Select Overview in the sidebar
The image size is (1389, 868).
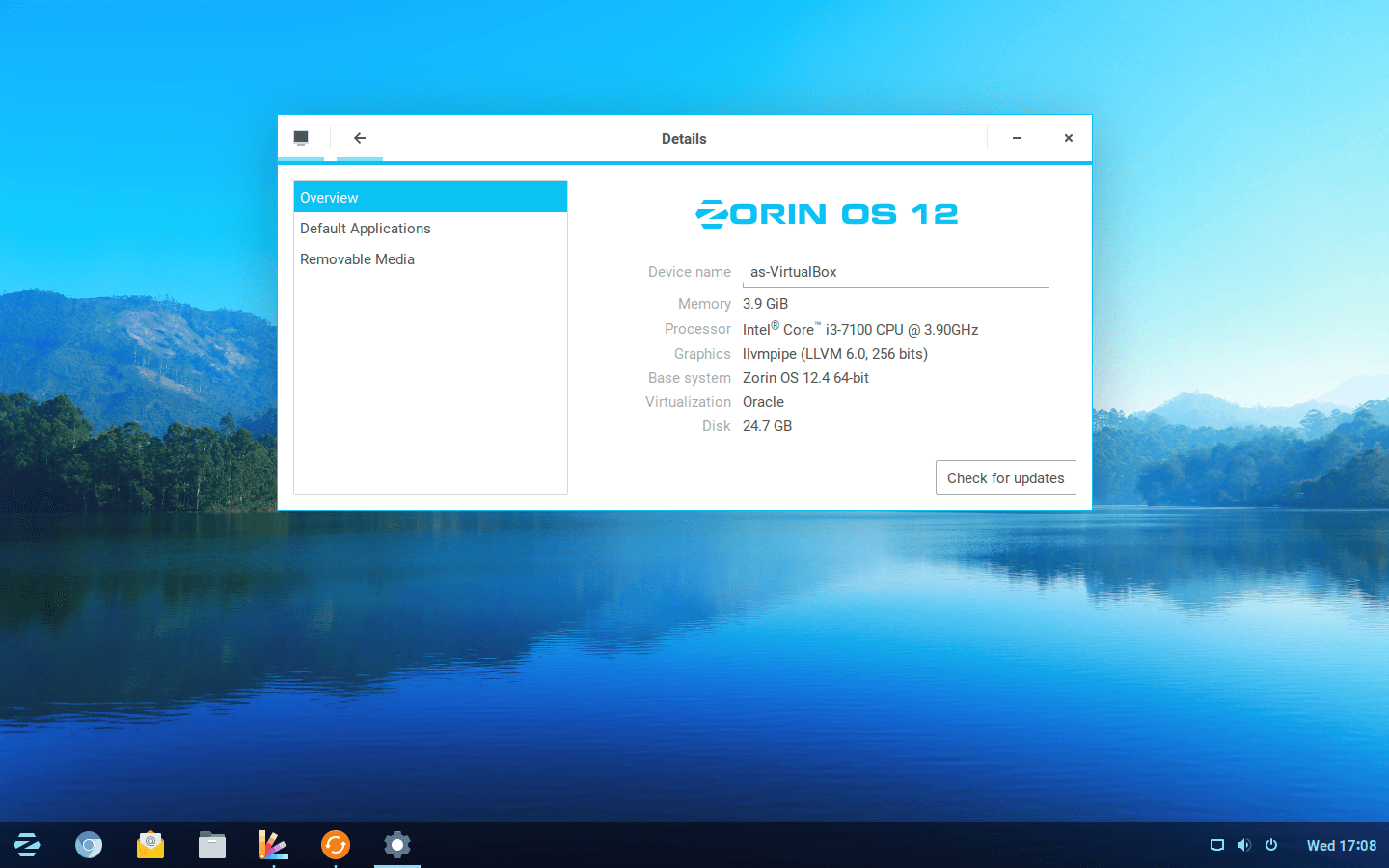click(430, 197)
